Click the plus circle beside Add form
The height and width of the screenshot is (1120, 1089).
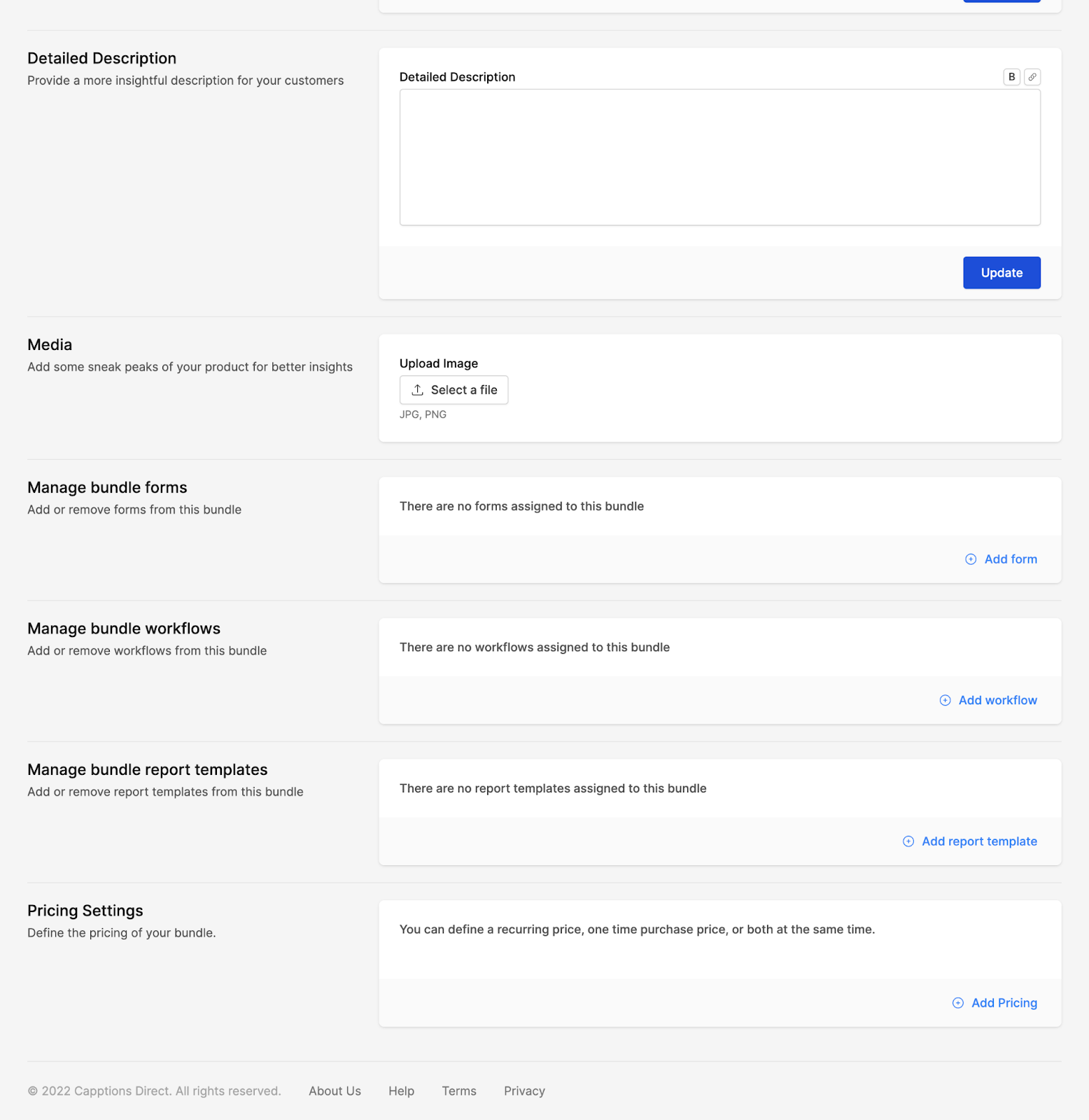tap(971, 559)
